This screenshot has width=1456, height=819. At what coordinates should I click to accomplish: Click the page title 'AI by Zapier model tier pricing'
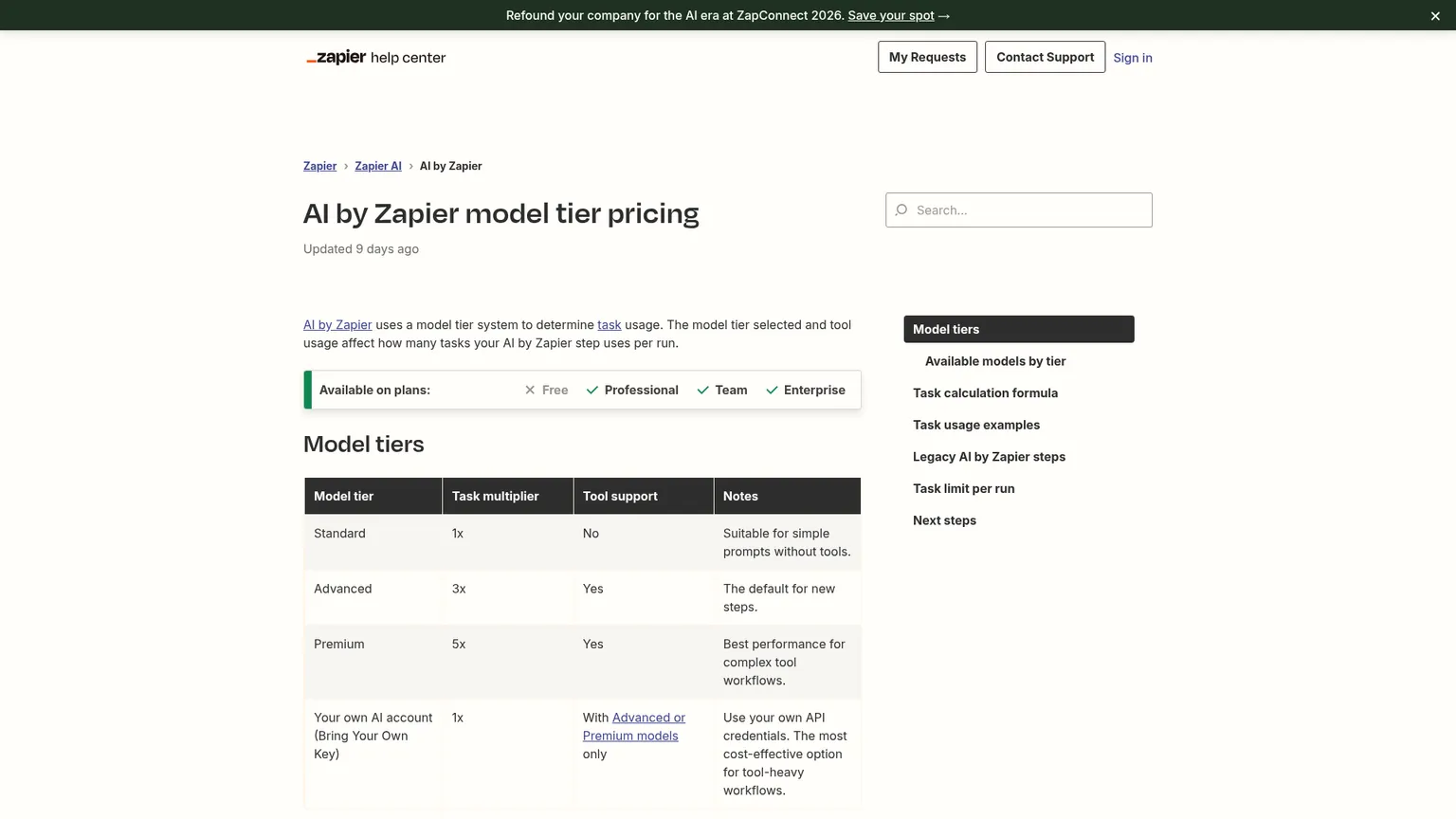(501, 213)
